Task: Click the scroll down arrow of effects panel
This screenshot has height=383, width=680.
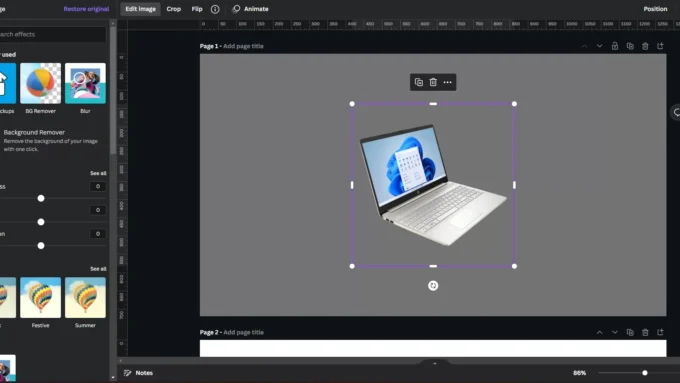Action: pos(113,378)
